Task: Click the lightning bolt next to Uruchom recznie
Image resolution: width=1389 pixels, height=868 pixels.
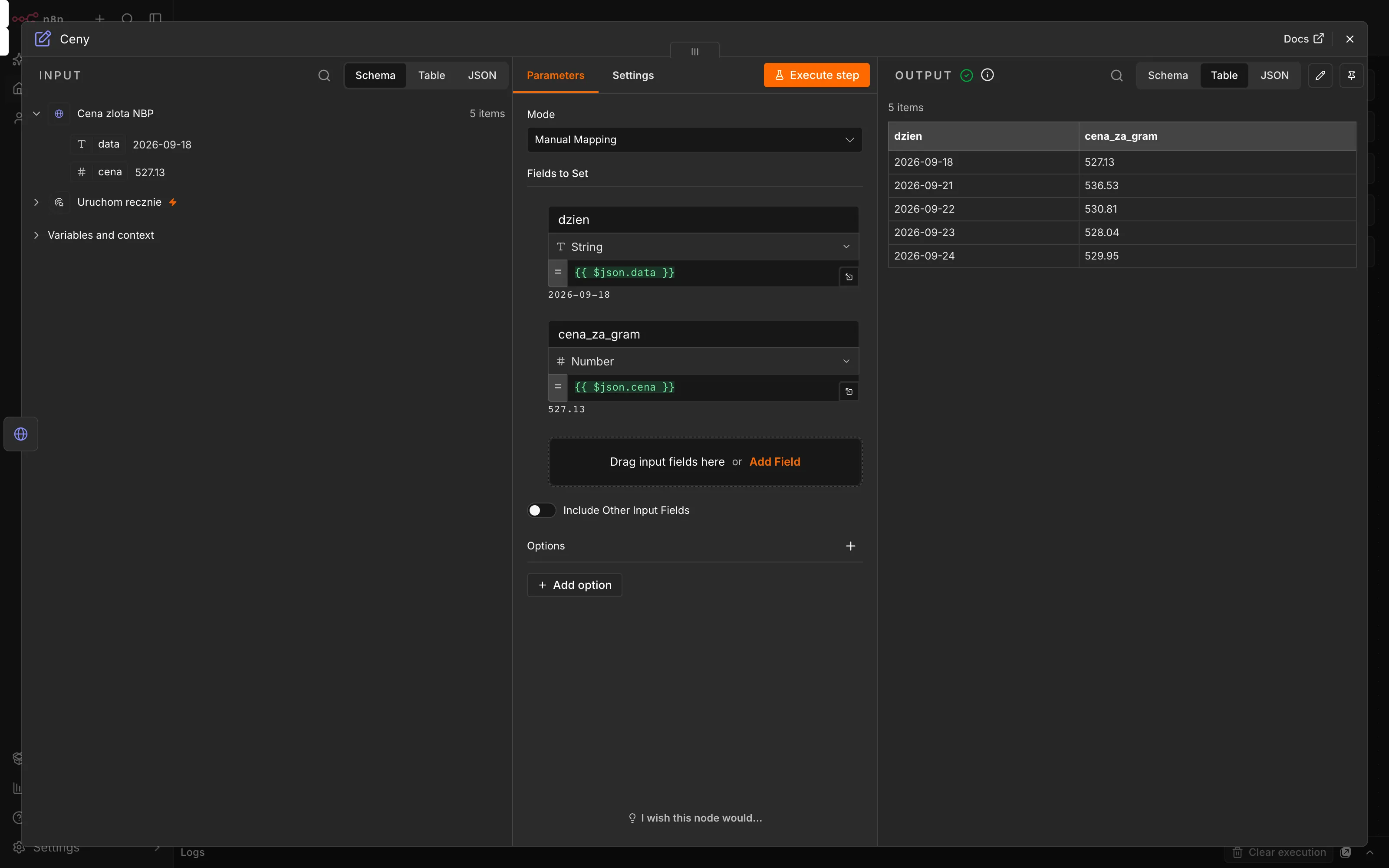Action: (x=173, y=202)
